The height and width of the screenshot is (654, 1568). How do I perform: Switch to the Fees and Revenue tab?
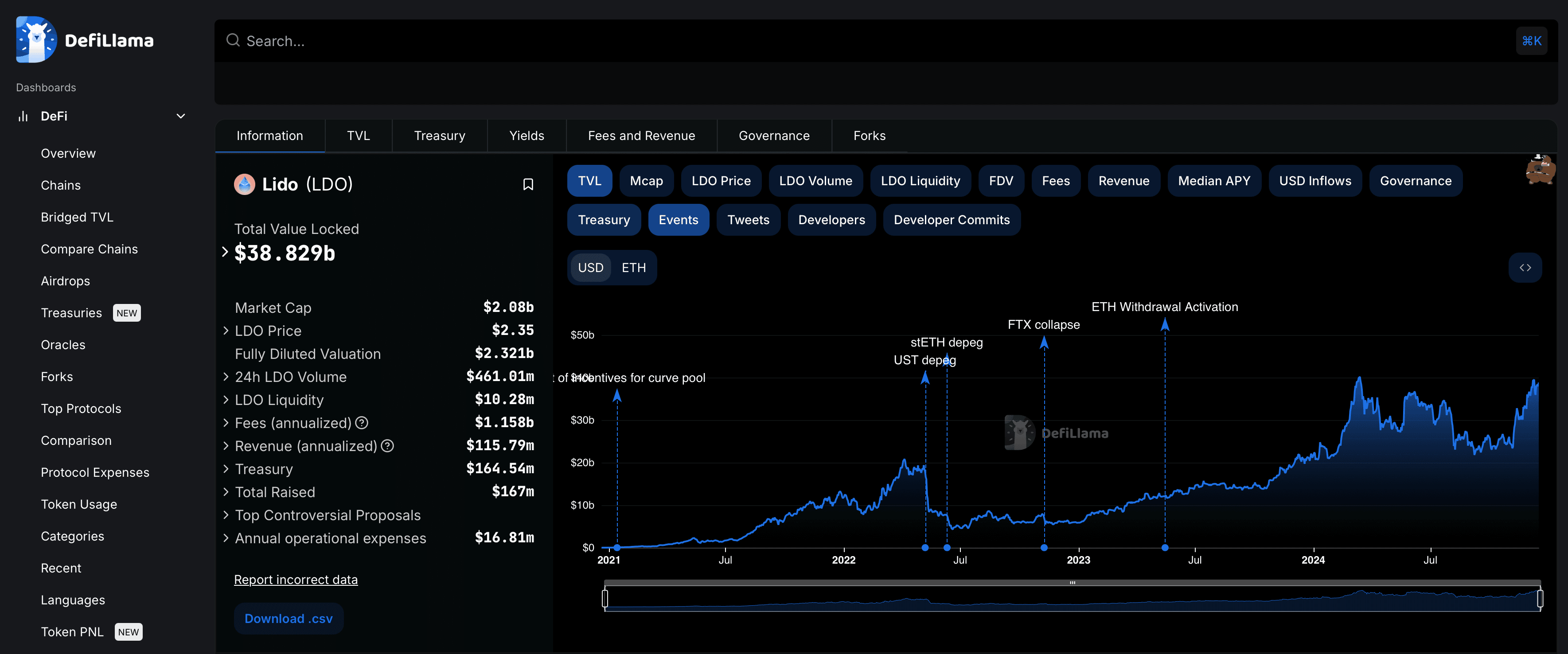[641, 136]
